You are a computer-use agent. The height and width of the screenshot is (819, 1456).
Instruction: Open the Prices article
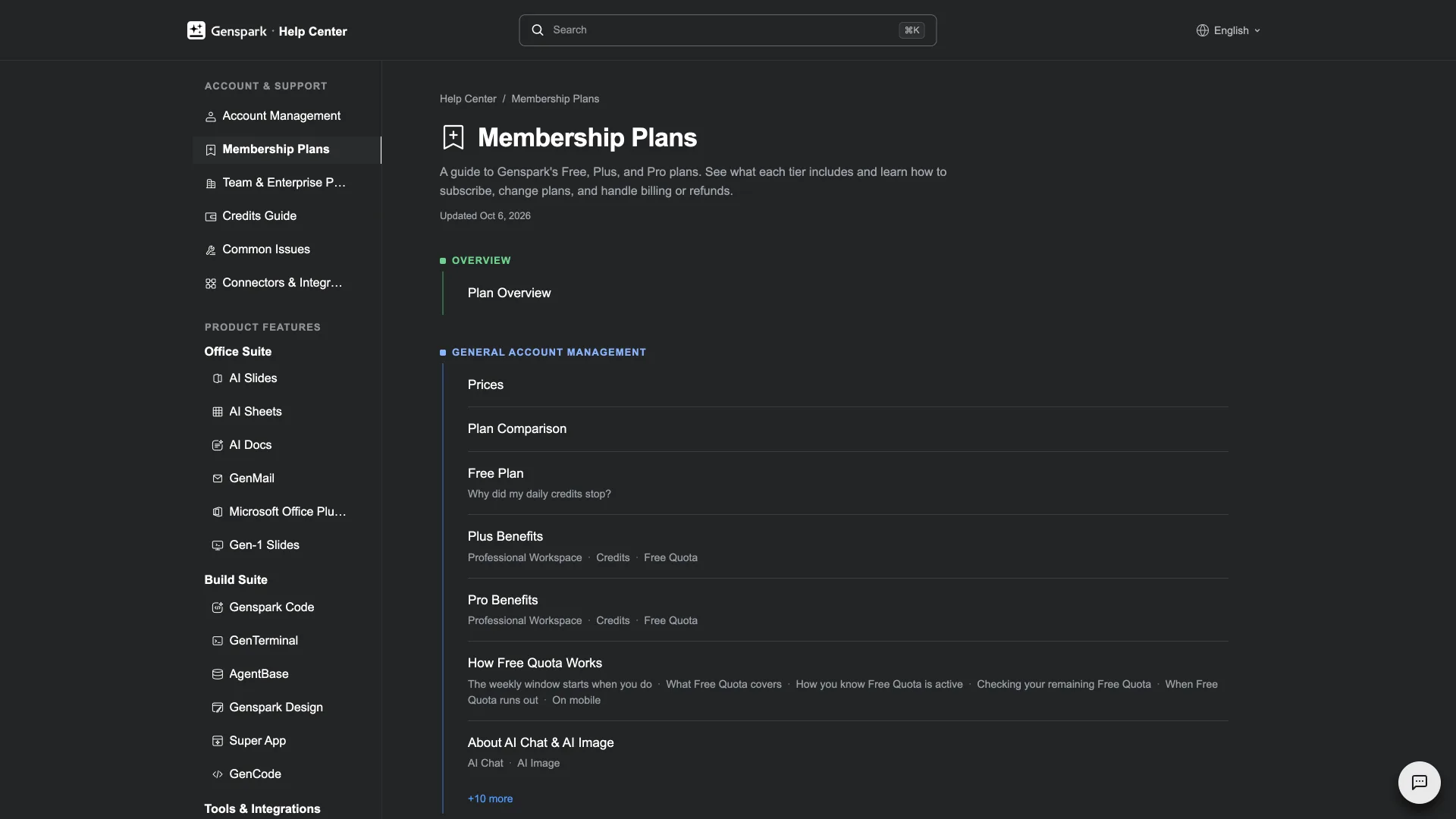(485, 384)
